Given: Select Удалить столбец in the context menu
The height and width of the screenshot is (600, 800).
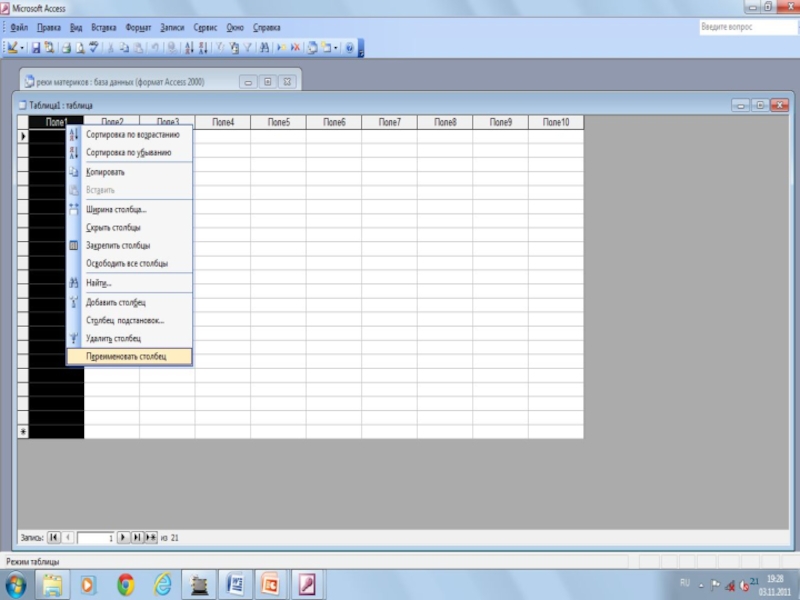Looking at the screenshot, I should pos(113,339).
